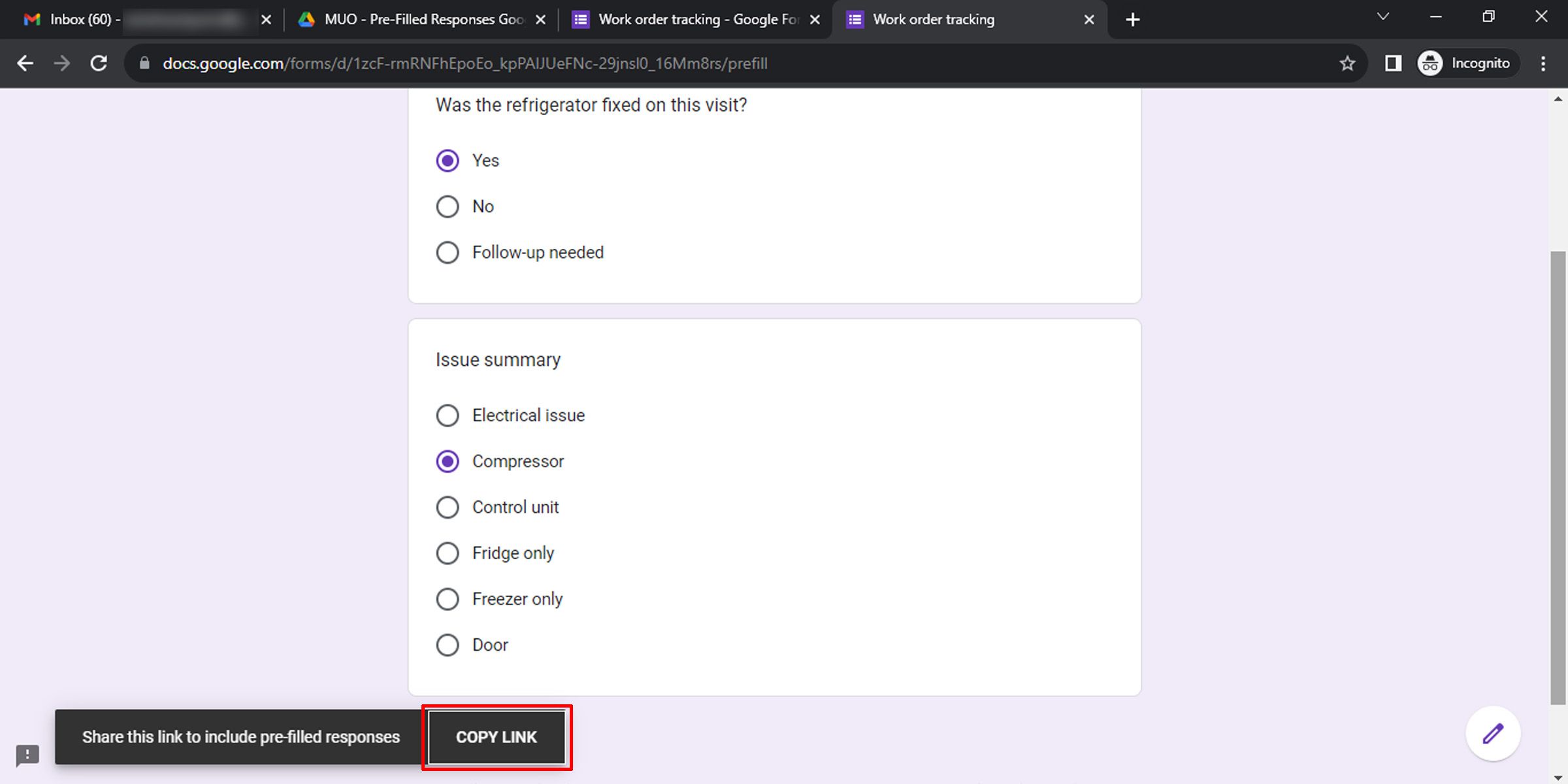Select Fridge only option
The width and height of the screenshot is (1568, 784).
pos(448,553)
